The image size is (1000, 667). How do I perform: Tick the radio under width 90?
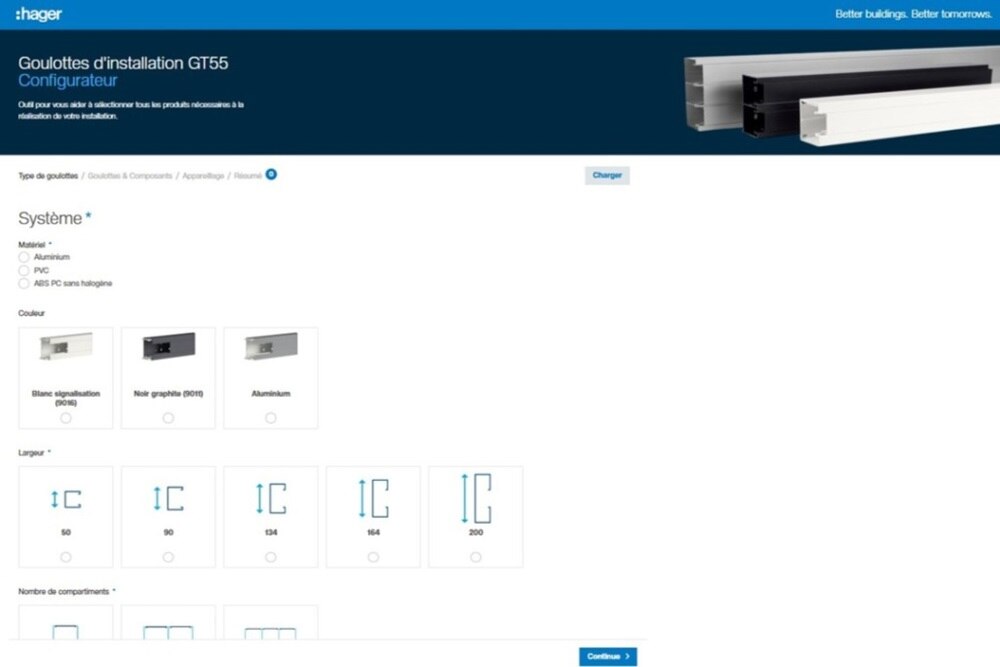coord(168,557)
